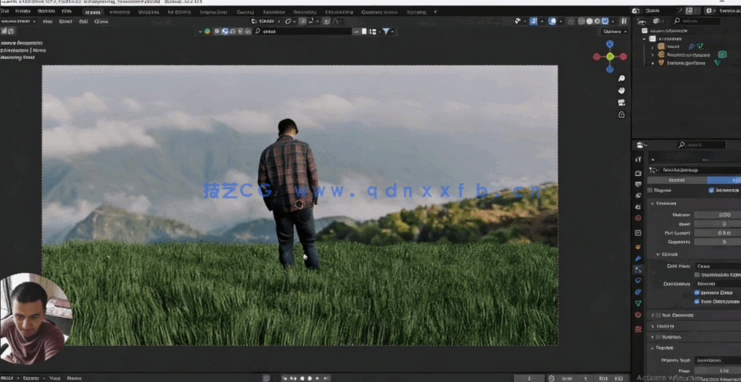The height and width of the screenshot is (382, 741).
Task: Select material preview viewport shading
Action: pos(597,21)
